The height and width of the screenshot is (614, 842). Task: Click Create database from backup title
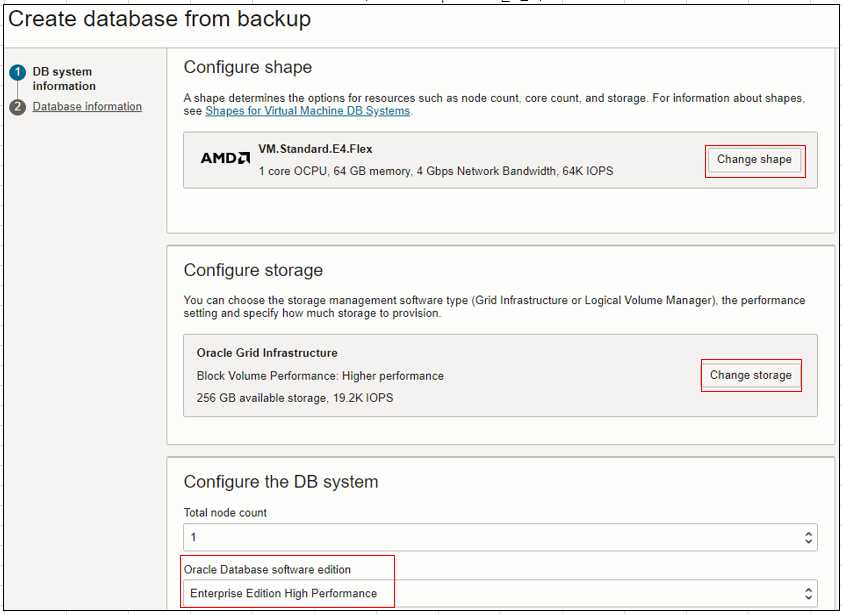(159, 19)
